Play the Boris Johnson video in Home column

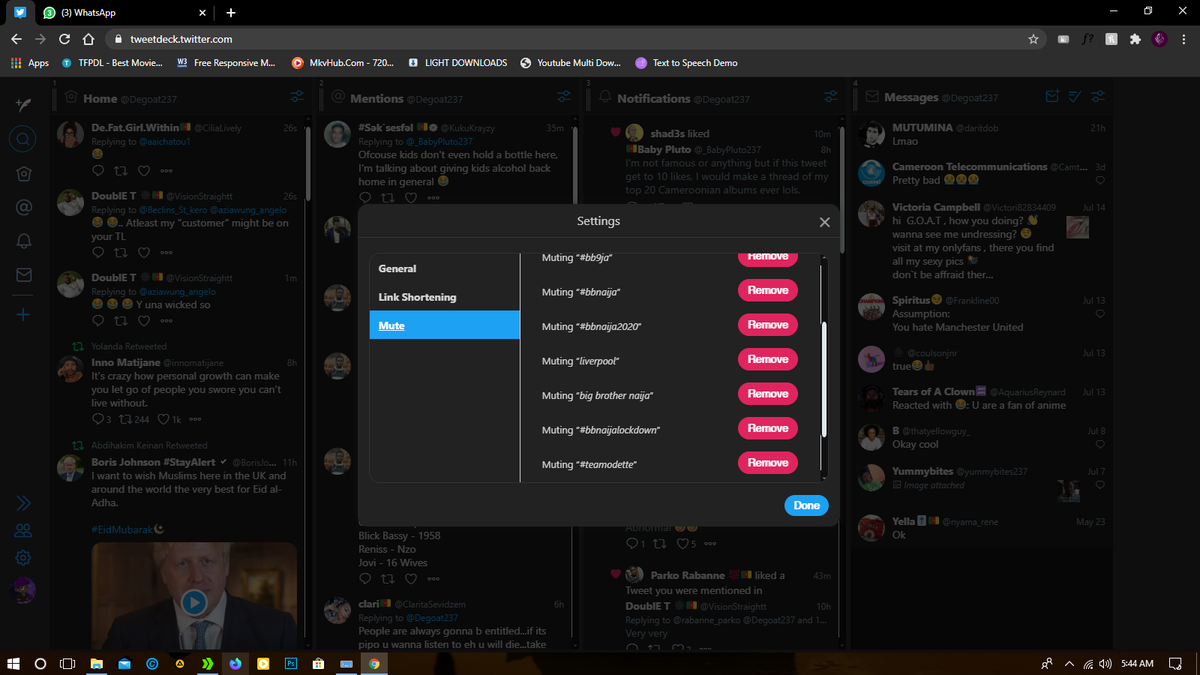pyautogui.click(x=194, y=602)
